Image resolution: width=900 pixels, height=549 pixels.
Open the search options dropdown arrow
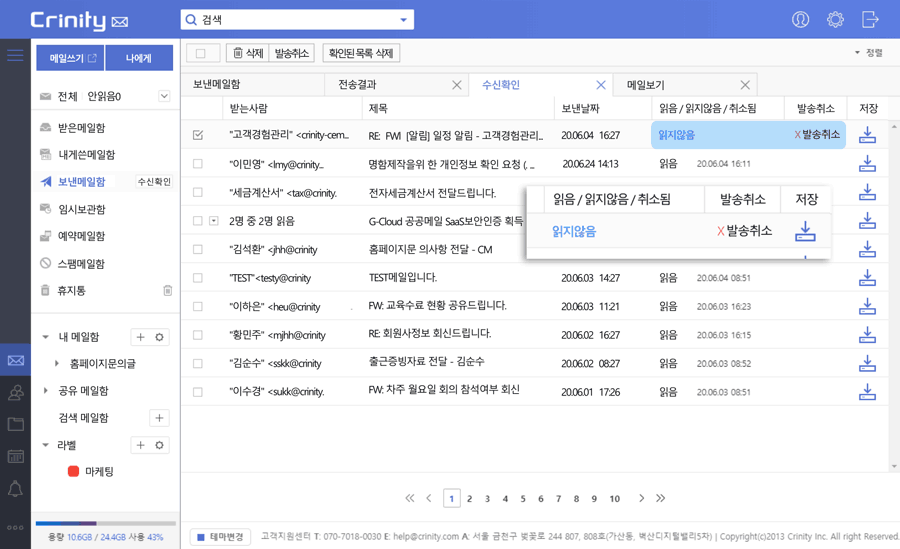(404, 20)
